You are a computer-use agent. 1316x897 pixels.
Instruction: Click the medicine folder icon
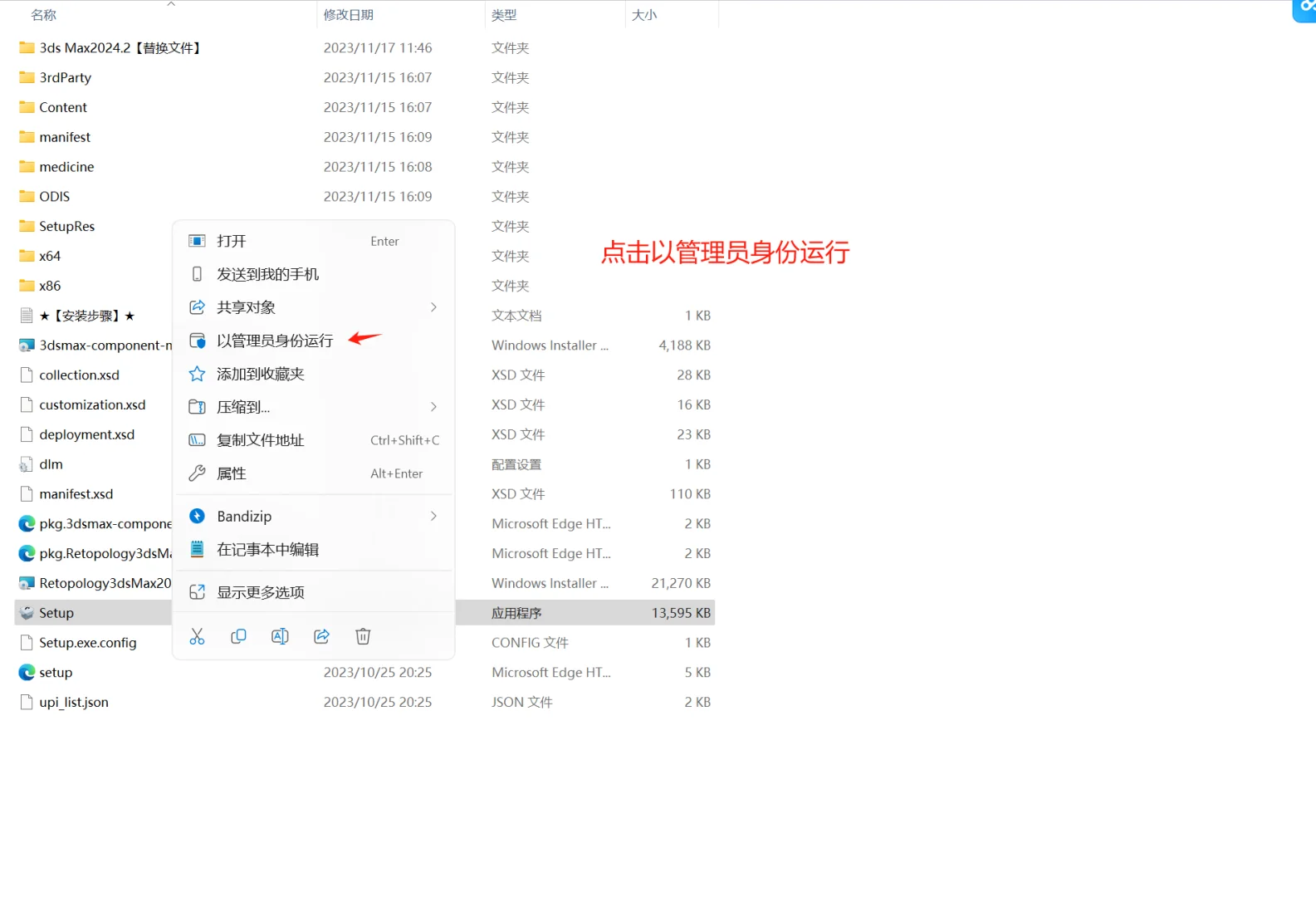[x=27, y=166]
